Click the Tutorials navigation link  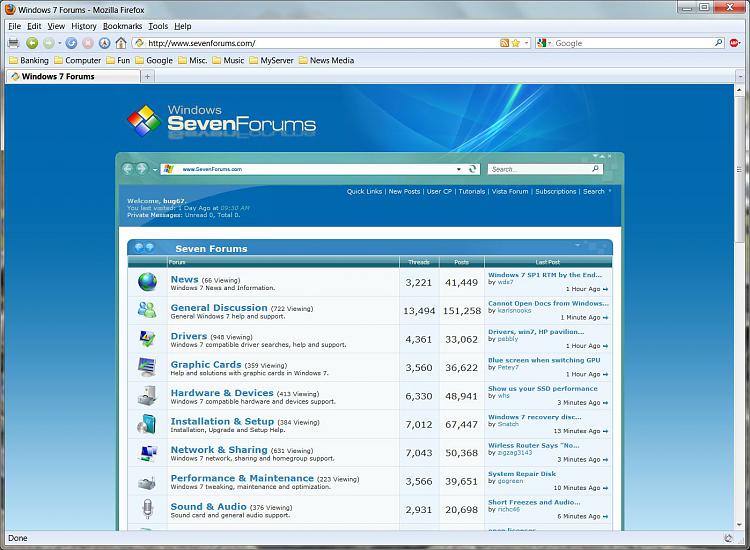point(472,191)
